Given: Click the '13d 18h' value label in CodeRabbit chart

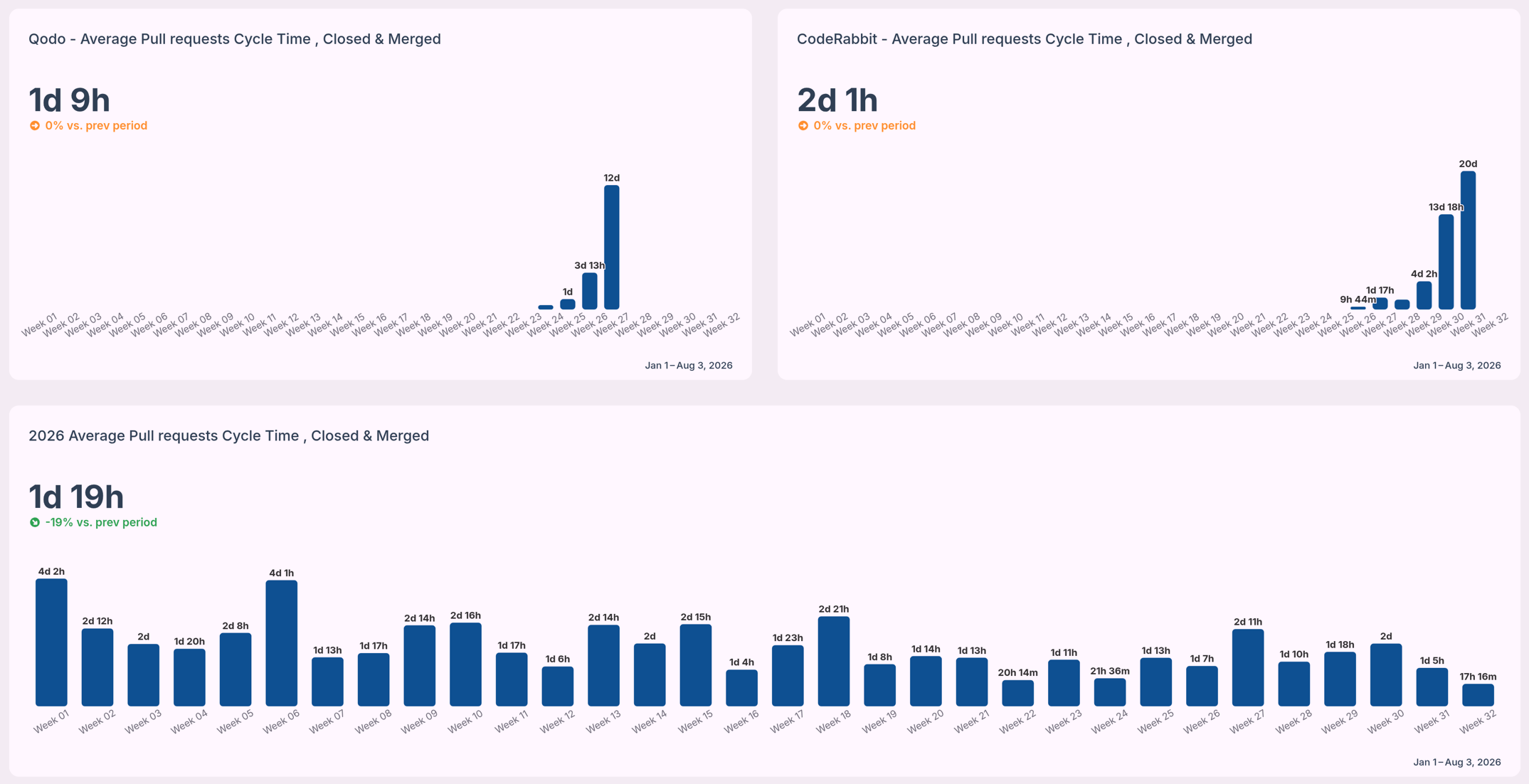Looking at the screenshot, I should click(x=1446, y=207).
